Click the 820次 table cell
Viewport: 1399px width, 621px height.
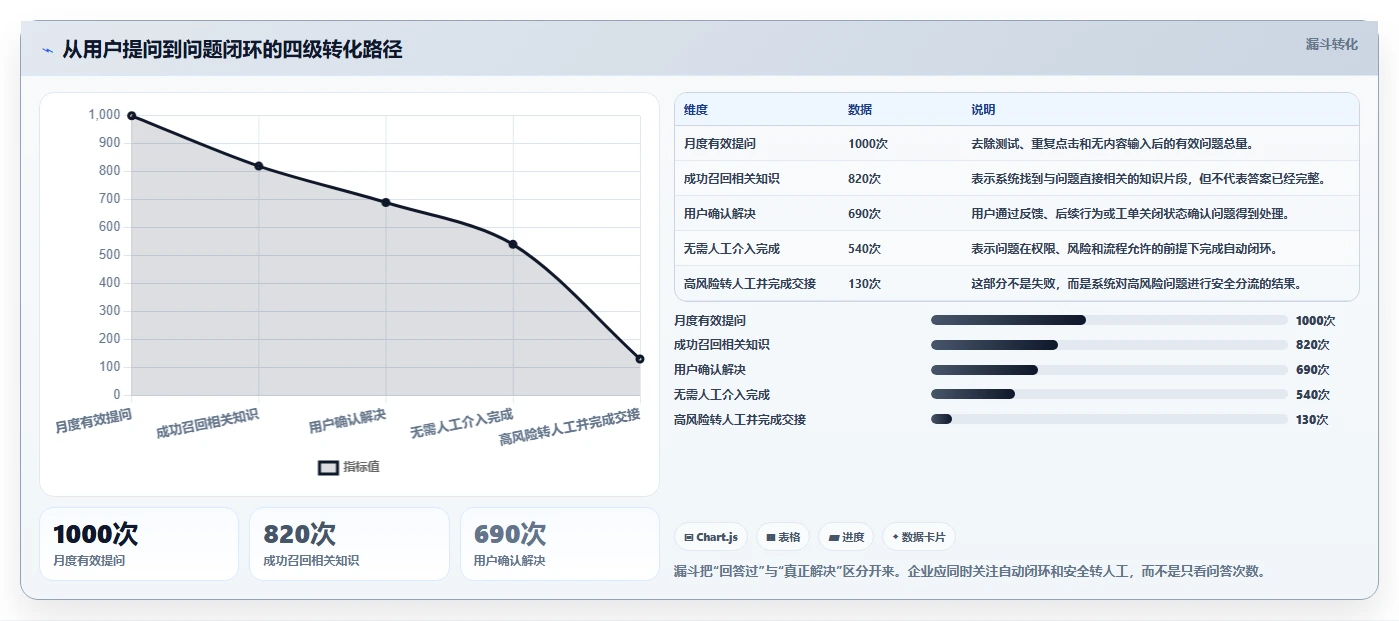(x=864, y=179)
